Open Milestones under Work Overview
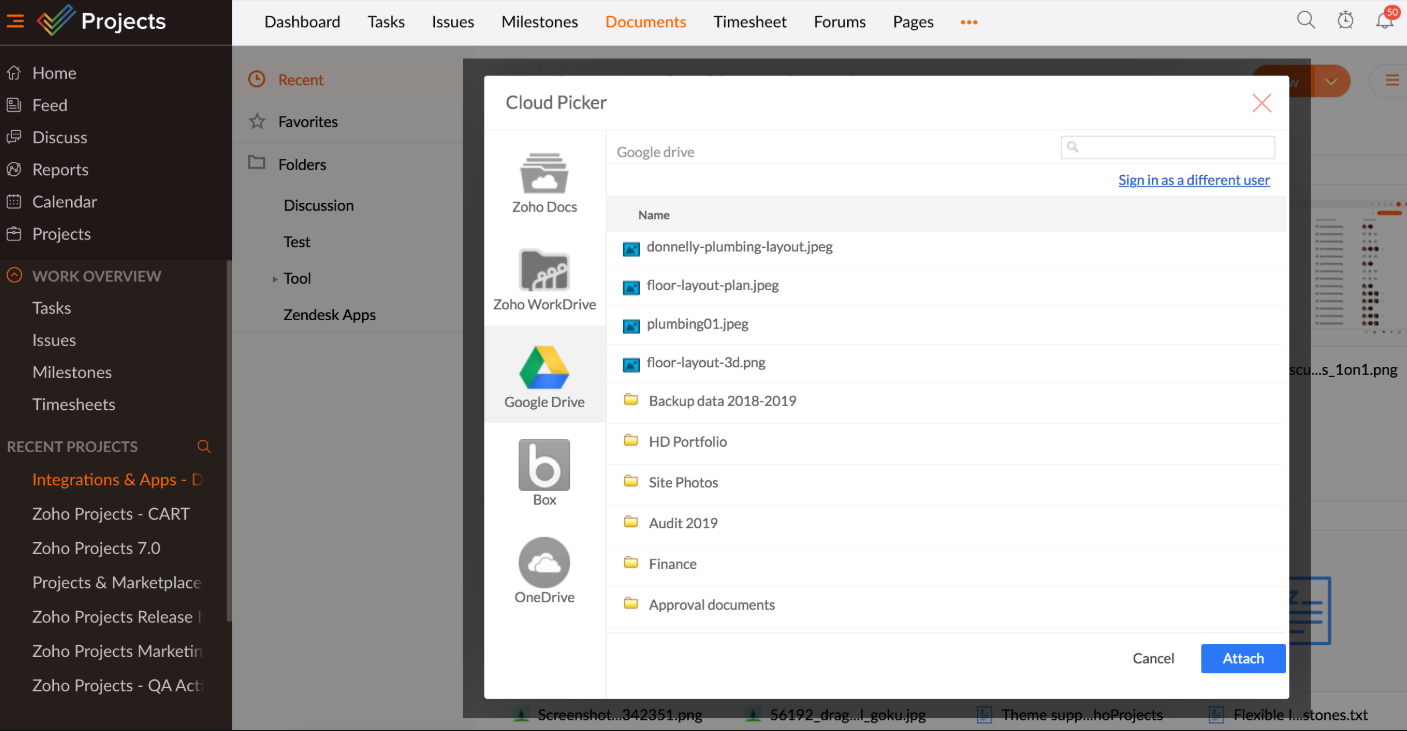Screen dimensions: 1407x731 72,372
